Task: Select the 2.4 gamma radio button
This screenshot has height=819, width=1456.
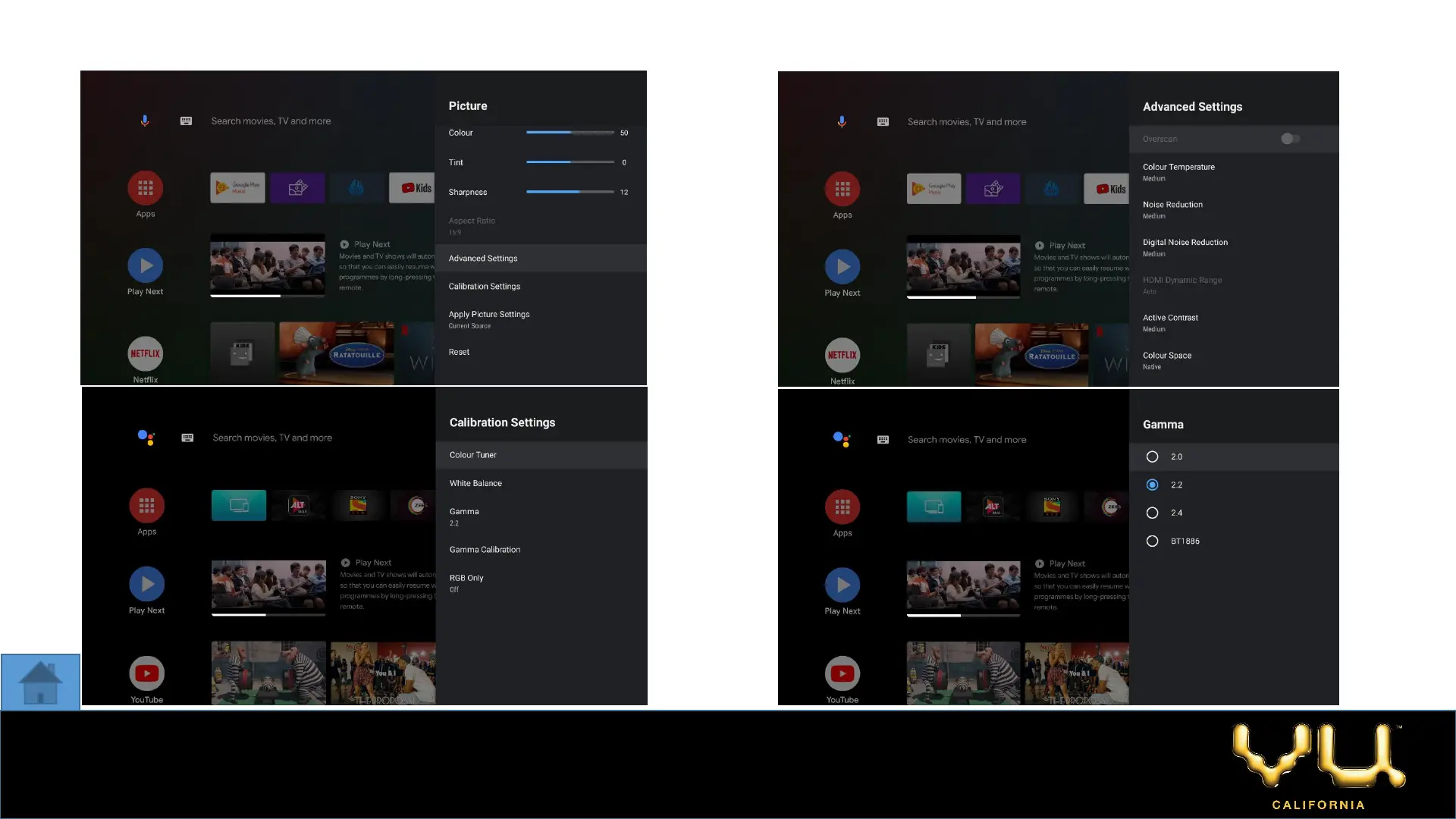Action: pos(1152,513)
